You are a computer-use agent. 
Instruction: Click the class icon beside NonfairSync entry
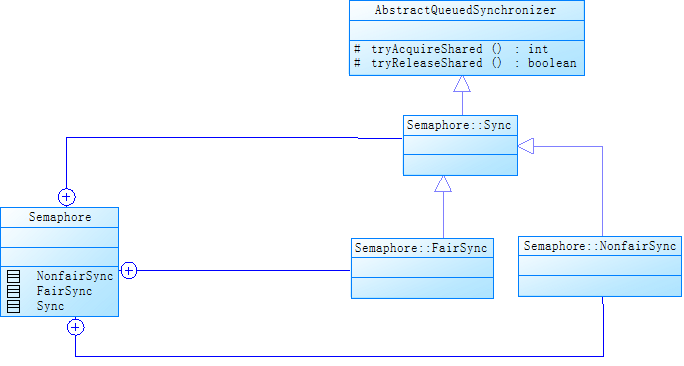(x=14, y=277)
